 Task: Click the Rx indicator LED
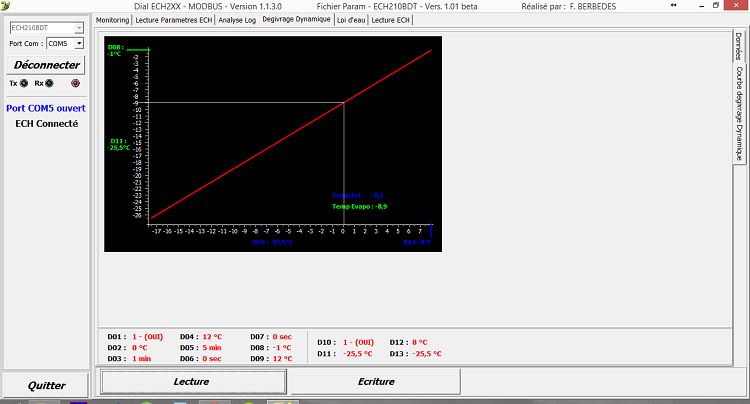pos(50,84)
